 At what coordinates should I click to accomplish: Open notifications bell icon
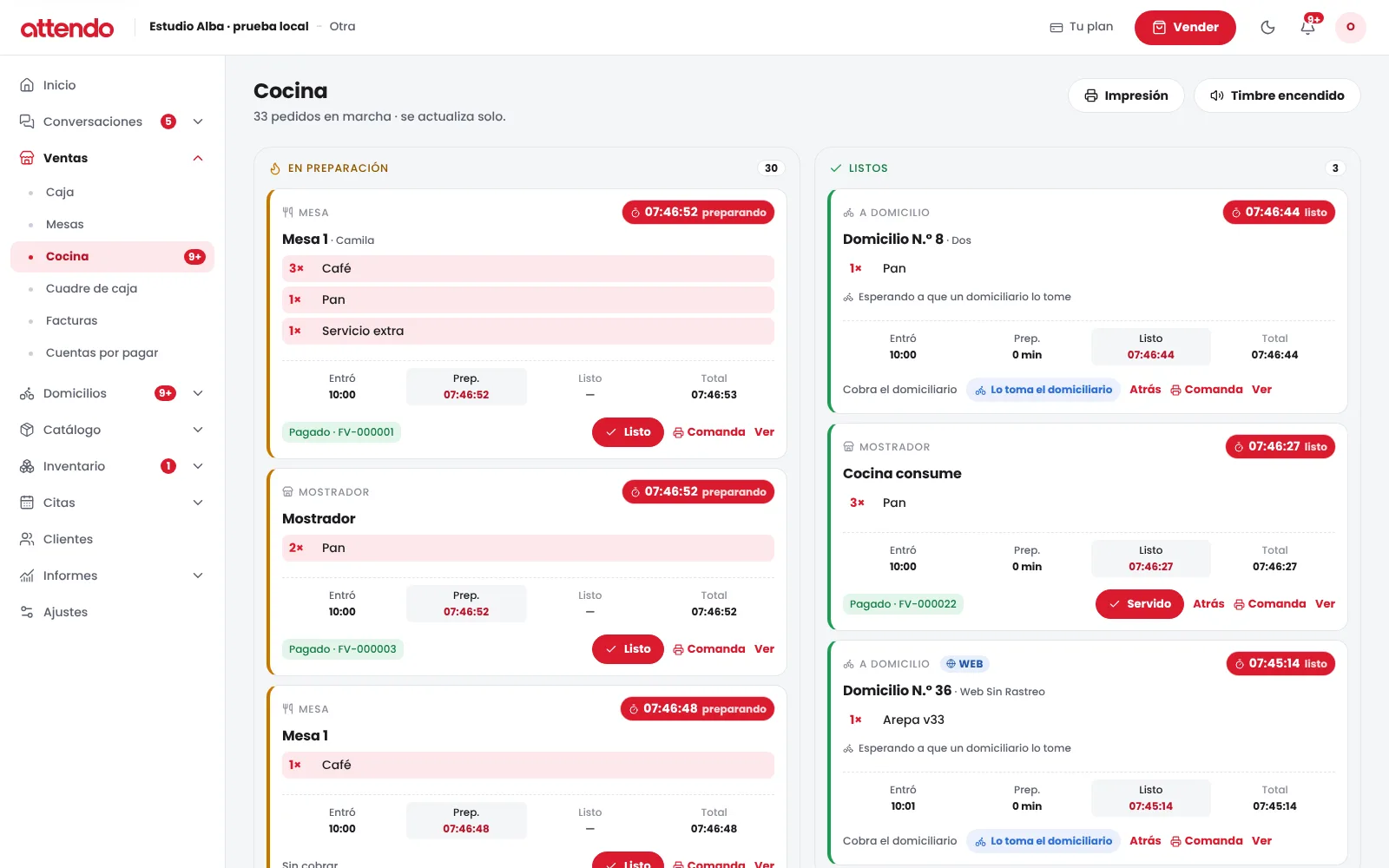(x=1307, y=27)
